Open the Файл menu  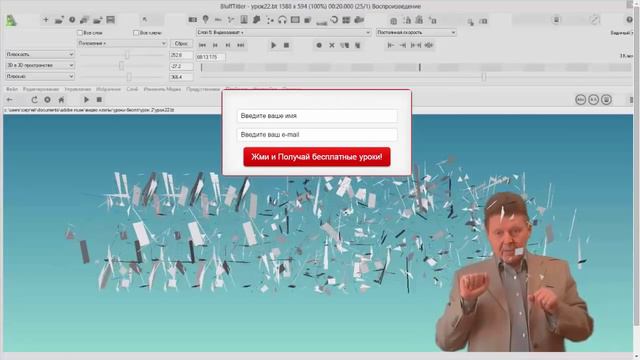pos(12,89)
